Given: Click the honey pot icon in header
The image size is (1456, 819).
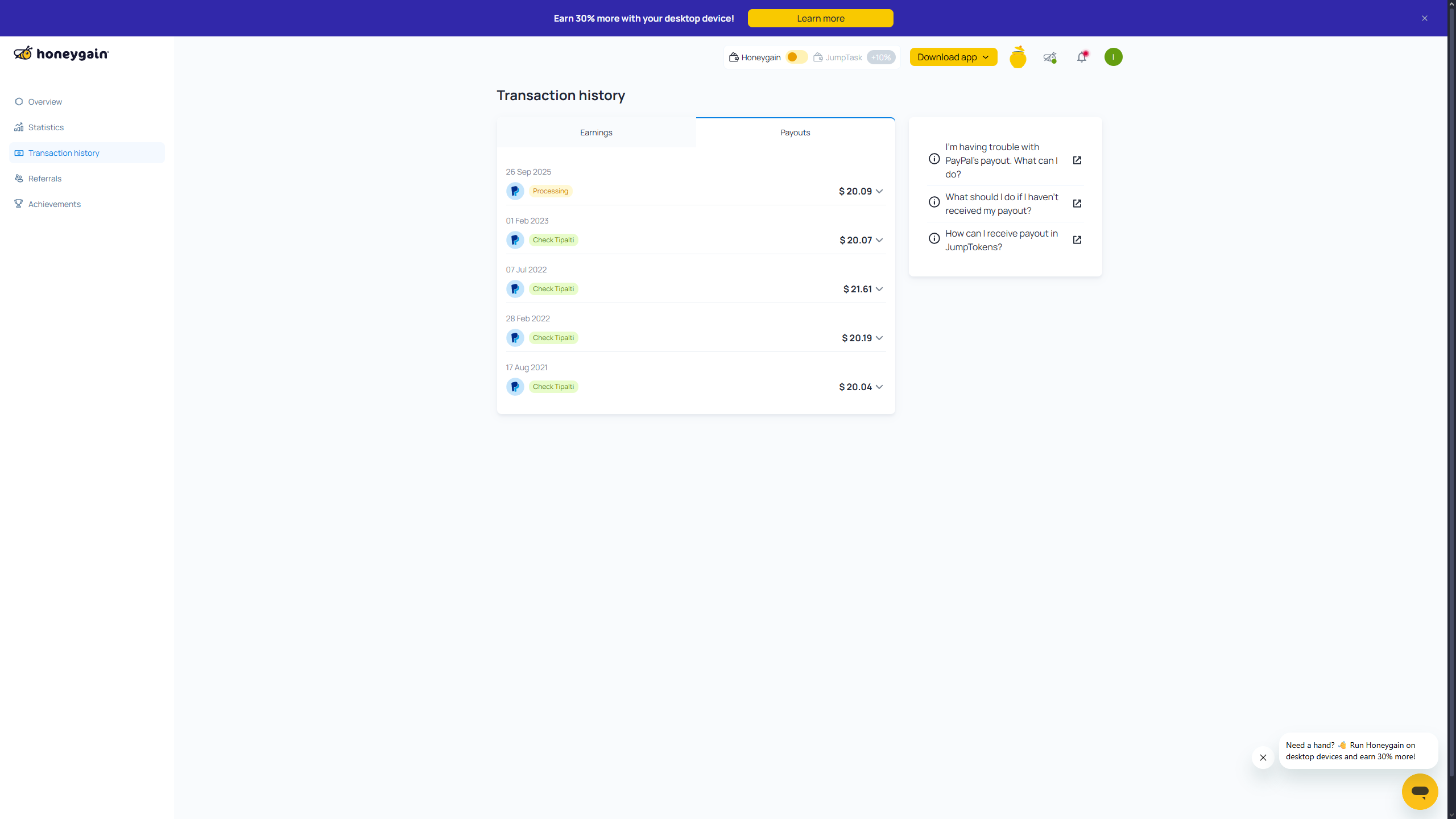Looking at the screenshot, I should click(1017, 57).
